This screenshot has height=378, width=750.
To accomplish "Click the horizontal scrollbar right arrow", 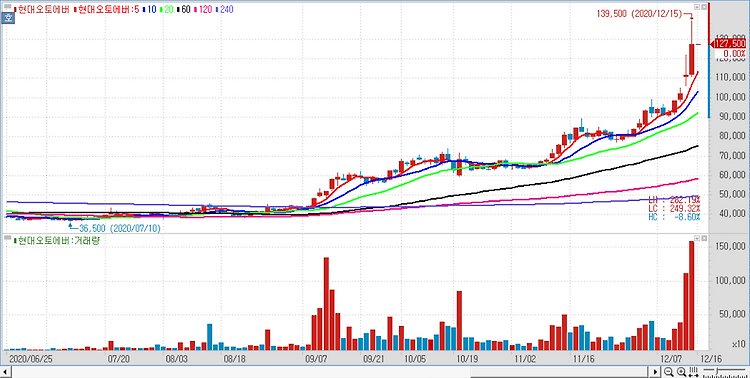I will coord(656,372).
